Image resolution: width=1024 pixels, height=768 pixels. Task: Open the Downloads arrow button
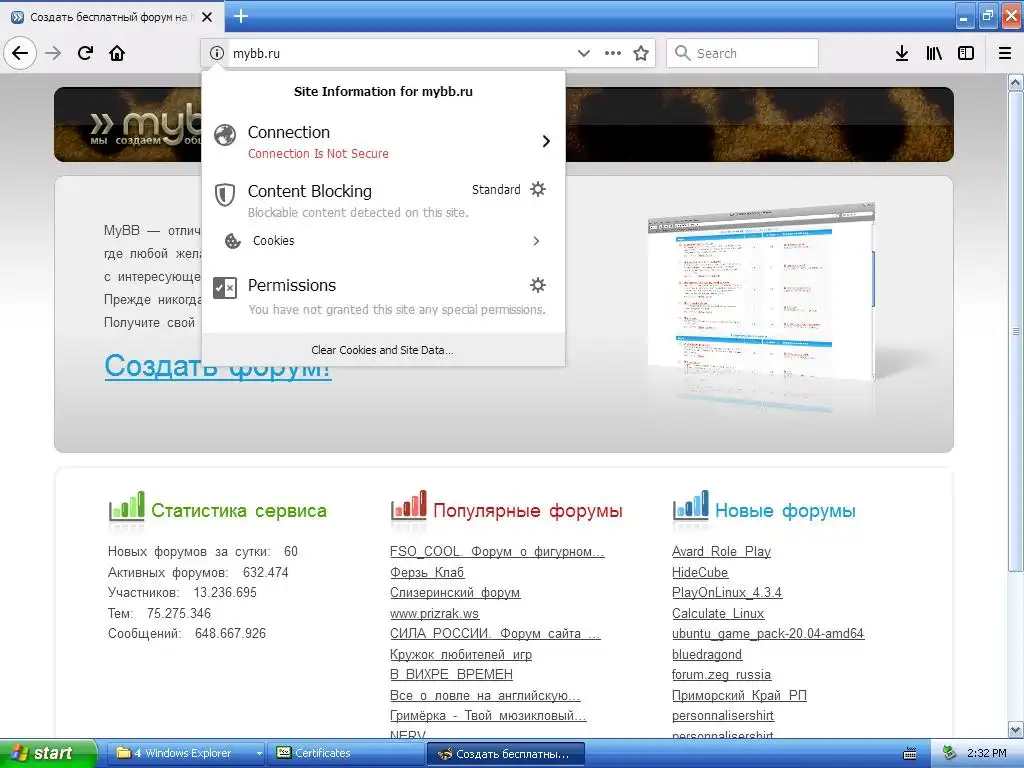[x=902, y=53]
